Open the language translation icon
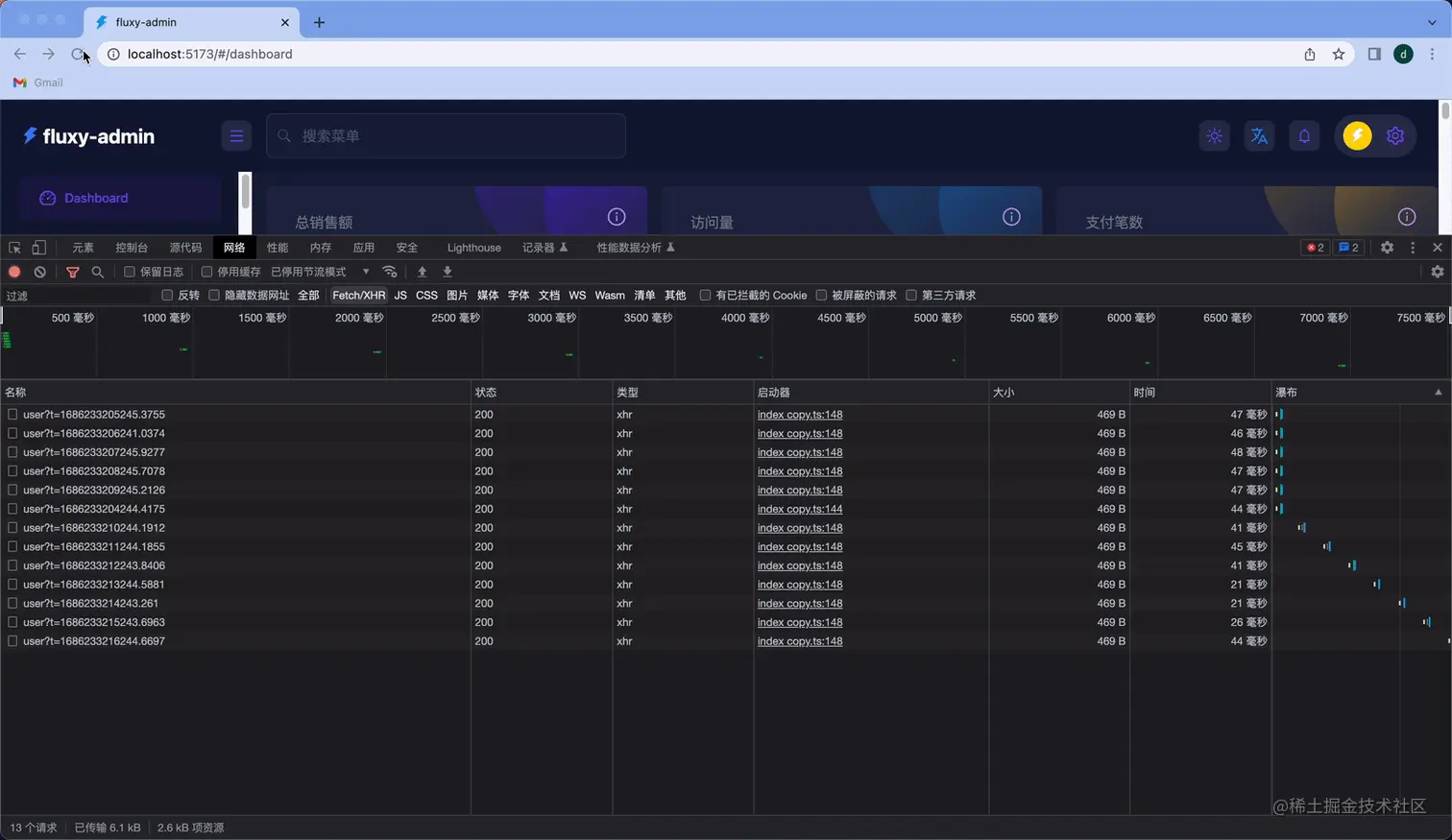Image resolution: width=1452 pixels, height=840 pixels. pos(1259,135)
